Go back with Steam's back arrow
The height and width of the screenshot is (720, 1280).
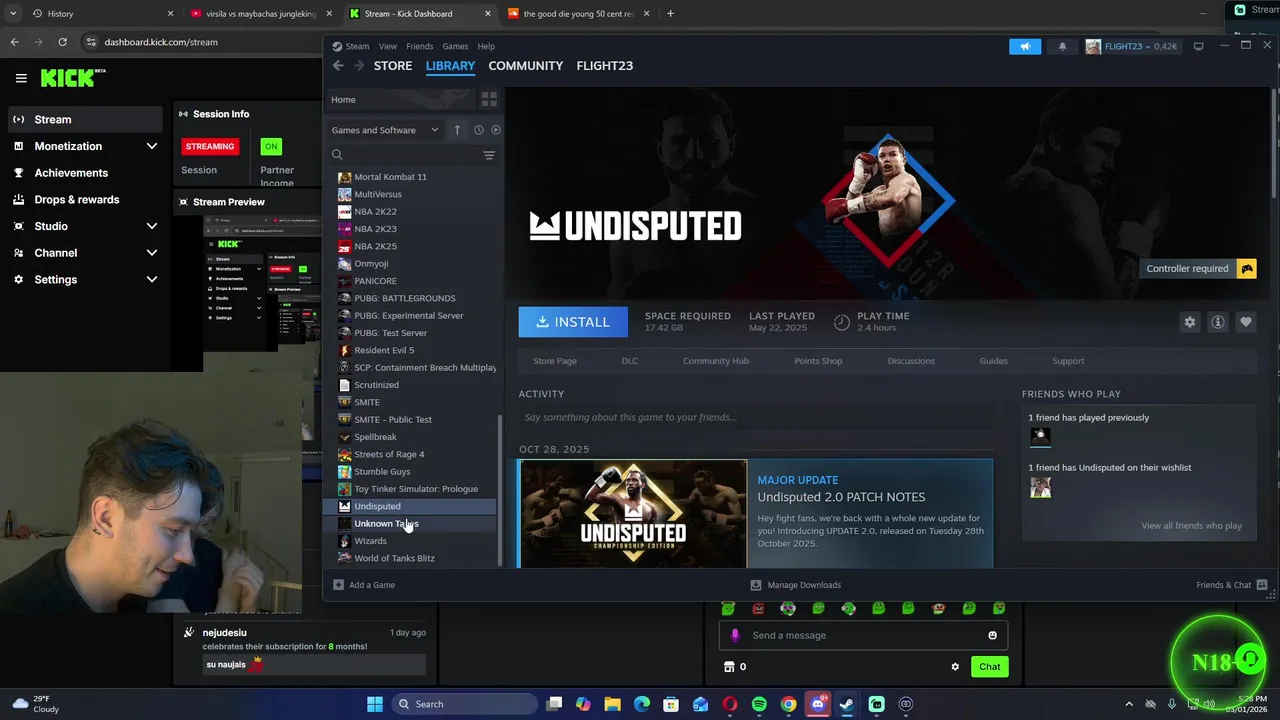click(x=338, y=66)
